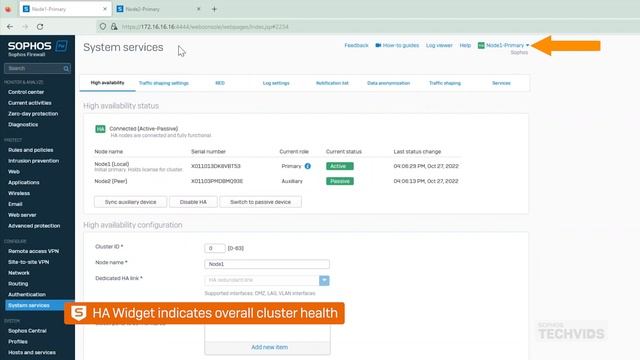Click the search magnifier icon

coord(66,69)
